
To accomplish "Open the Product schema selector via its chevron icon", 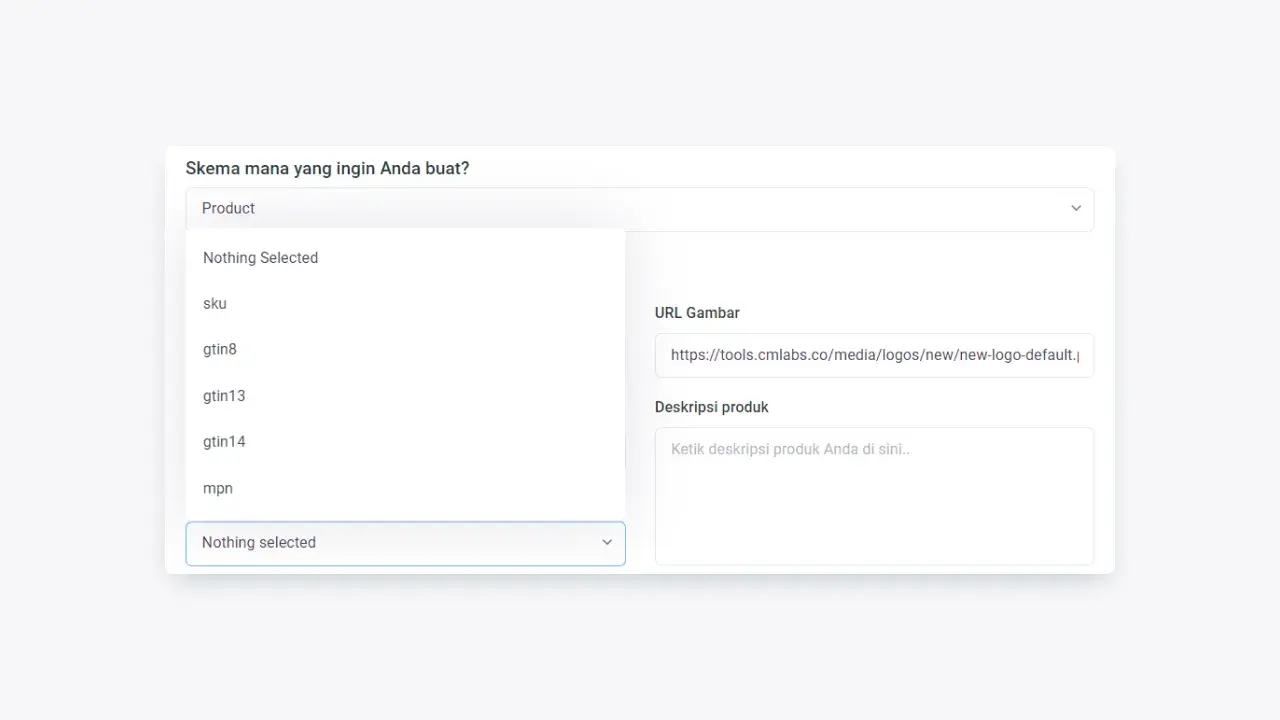I will click(1076, 208).
